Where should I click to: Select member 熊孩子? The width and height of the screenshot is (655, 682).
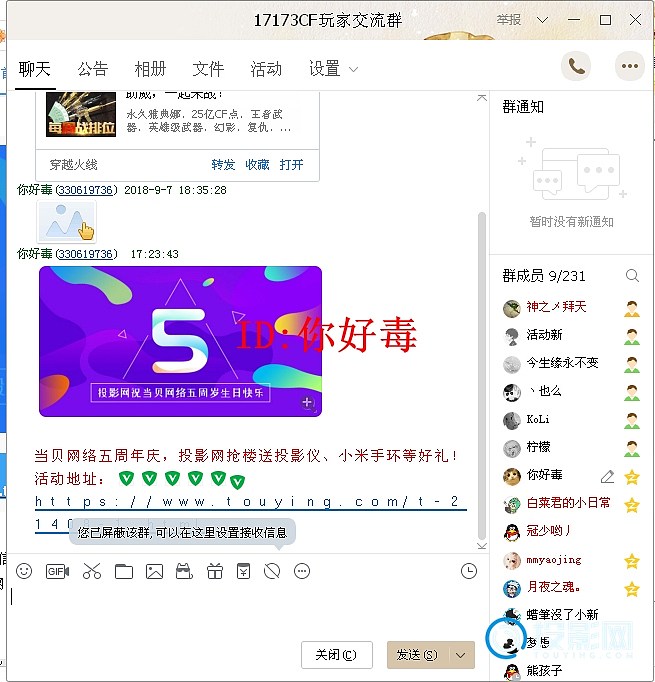(x=544, y=671)
